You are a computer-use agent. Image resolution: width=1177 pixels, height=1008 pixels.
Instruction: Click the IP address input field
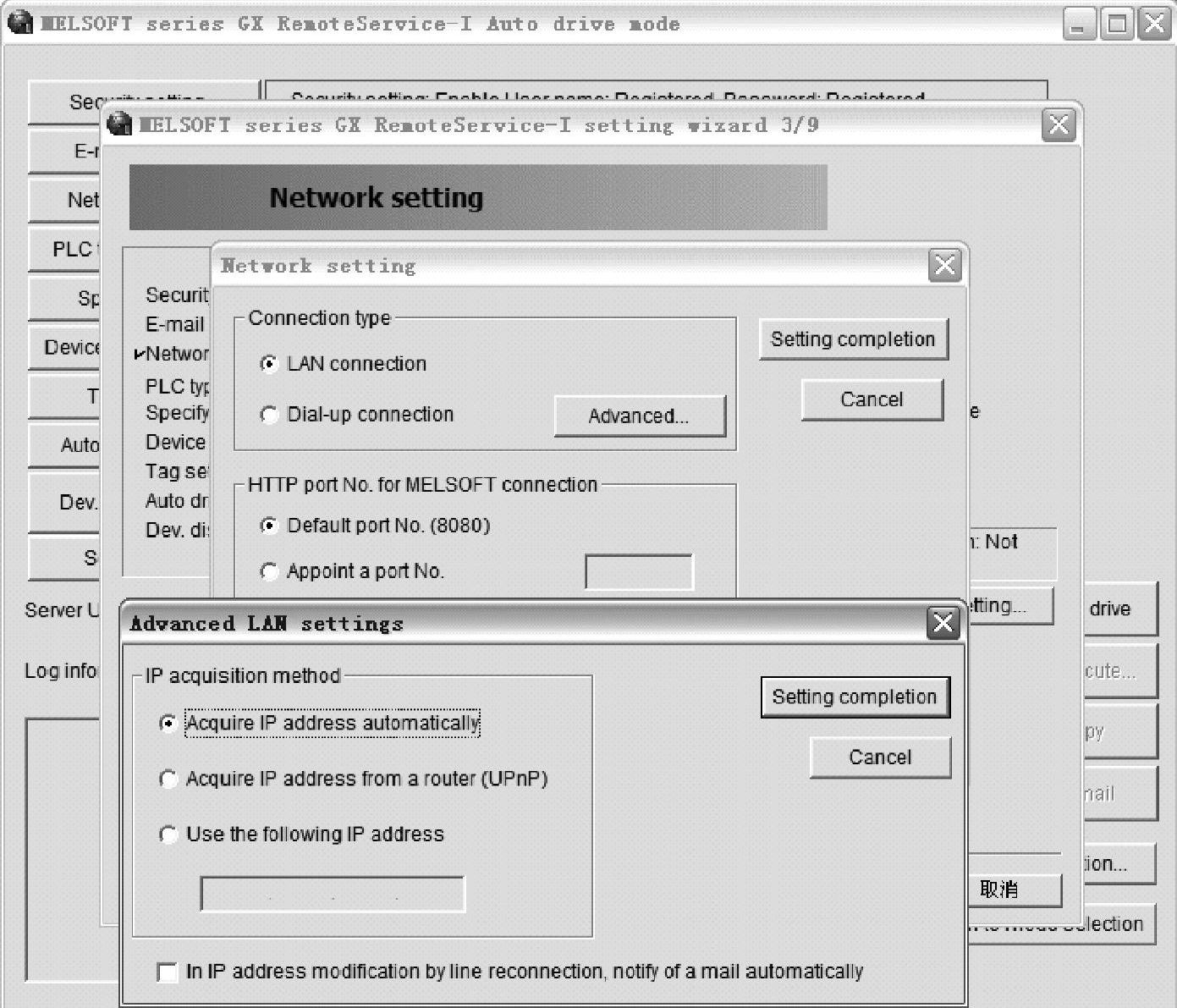click(333, 895)
